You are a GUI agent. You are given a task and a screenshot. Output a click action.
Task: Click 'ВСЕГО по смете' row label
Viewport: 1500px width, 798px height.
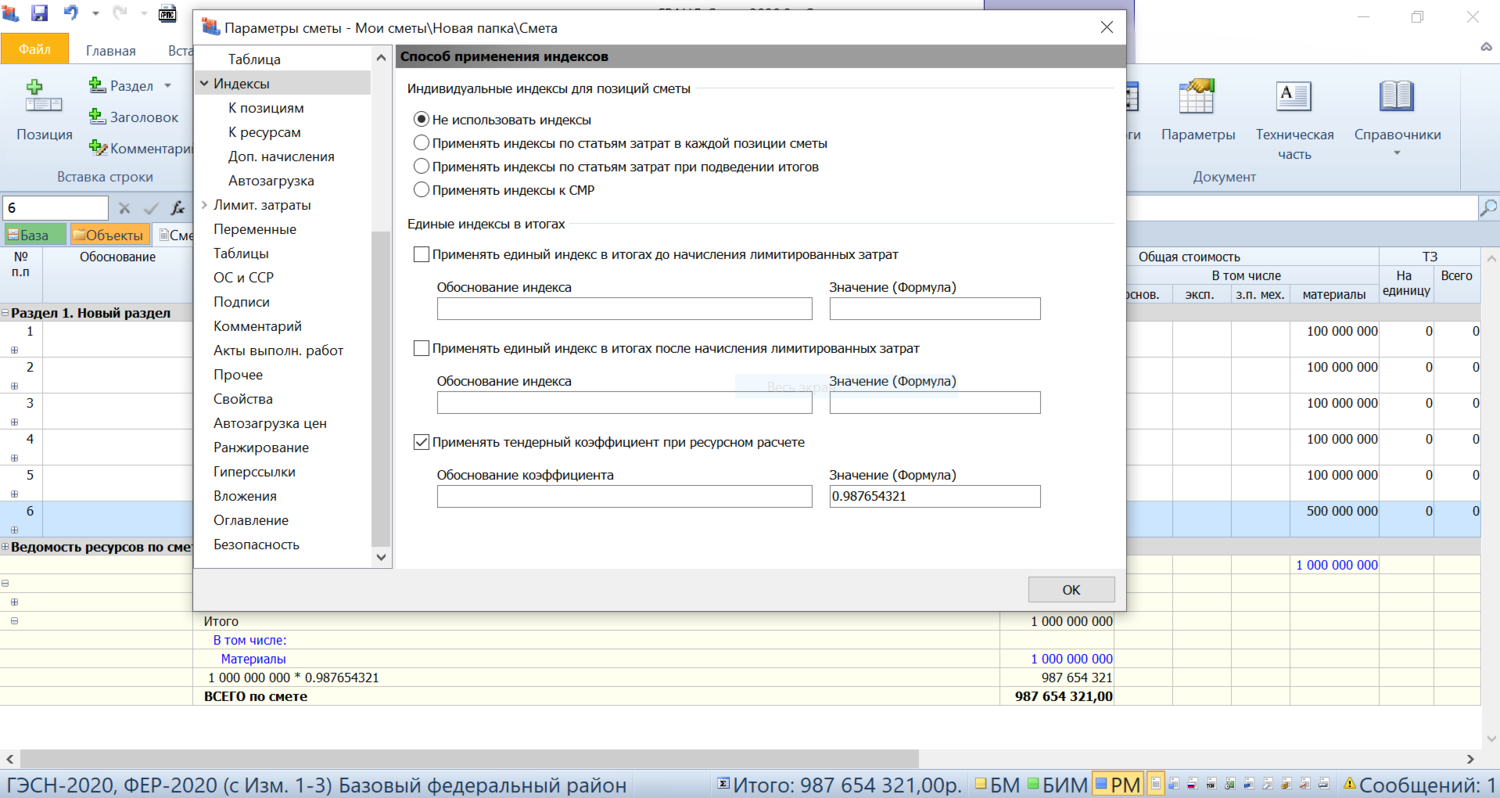(255, 696)
